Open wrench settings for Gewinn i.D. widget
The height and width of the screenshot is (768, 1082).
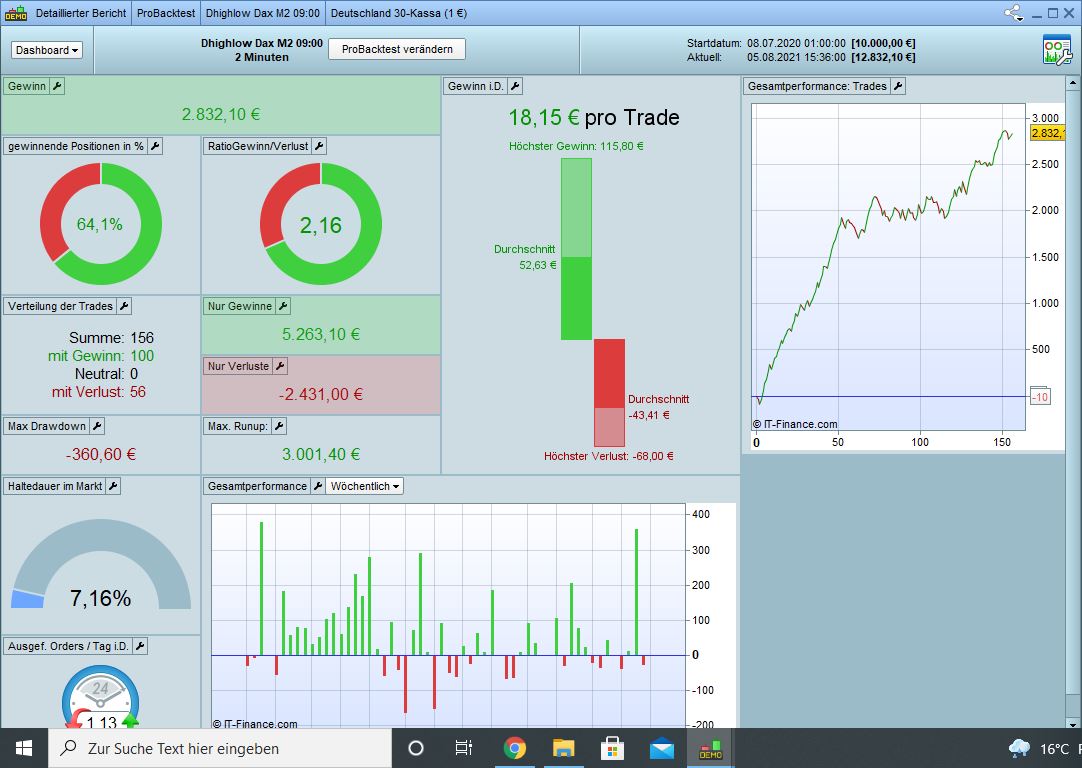coord(515,86)
